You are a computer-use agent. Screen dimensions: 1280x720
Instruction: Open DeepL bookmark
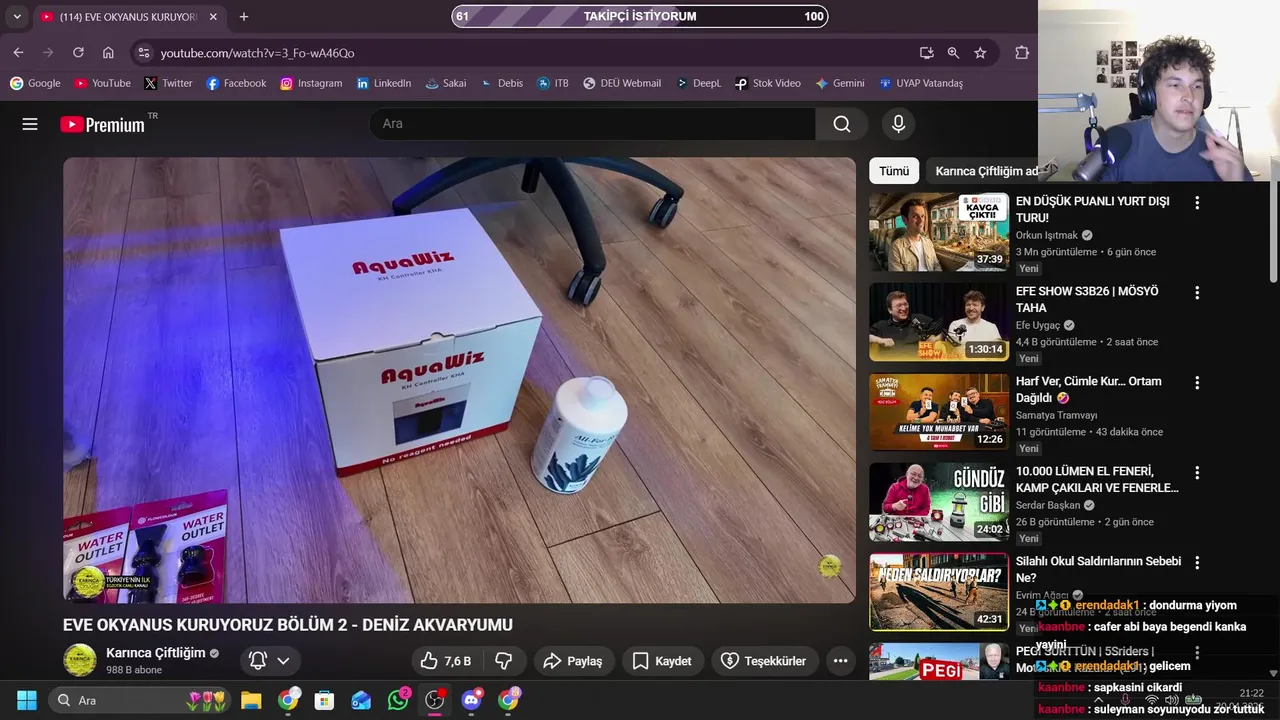pyautogui.click(x=698, y=83)
